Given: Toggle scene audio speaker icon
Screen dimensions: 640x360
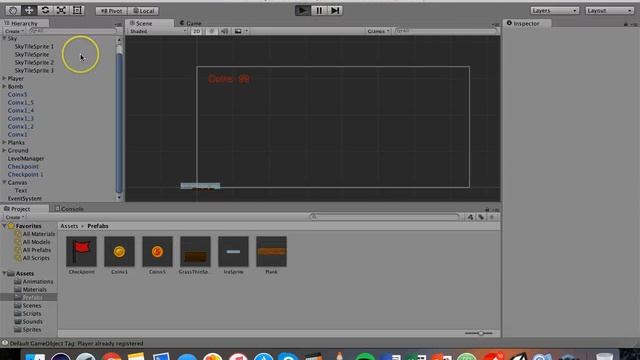Looking at the screenshot, I should point(224,31).
